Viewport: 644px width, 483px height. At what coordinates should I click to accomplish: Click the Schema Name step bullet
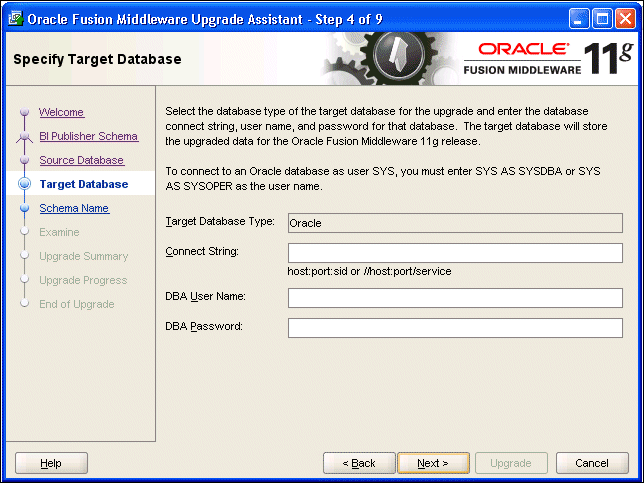(x=25, y=208)
